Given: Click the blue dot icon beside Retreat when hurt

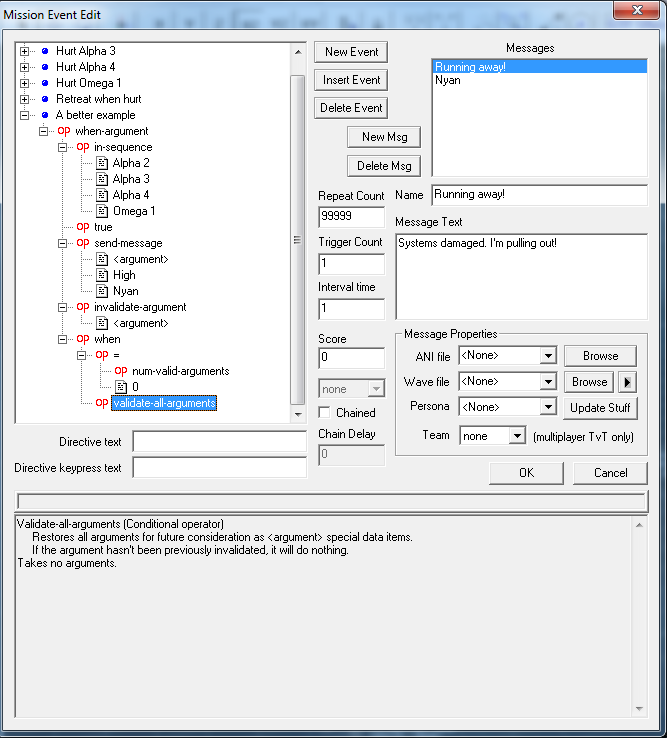Looking at the screenshot, I should click(45, 99).
